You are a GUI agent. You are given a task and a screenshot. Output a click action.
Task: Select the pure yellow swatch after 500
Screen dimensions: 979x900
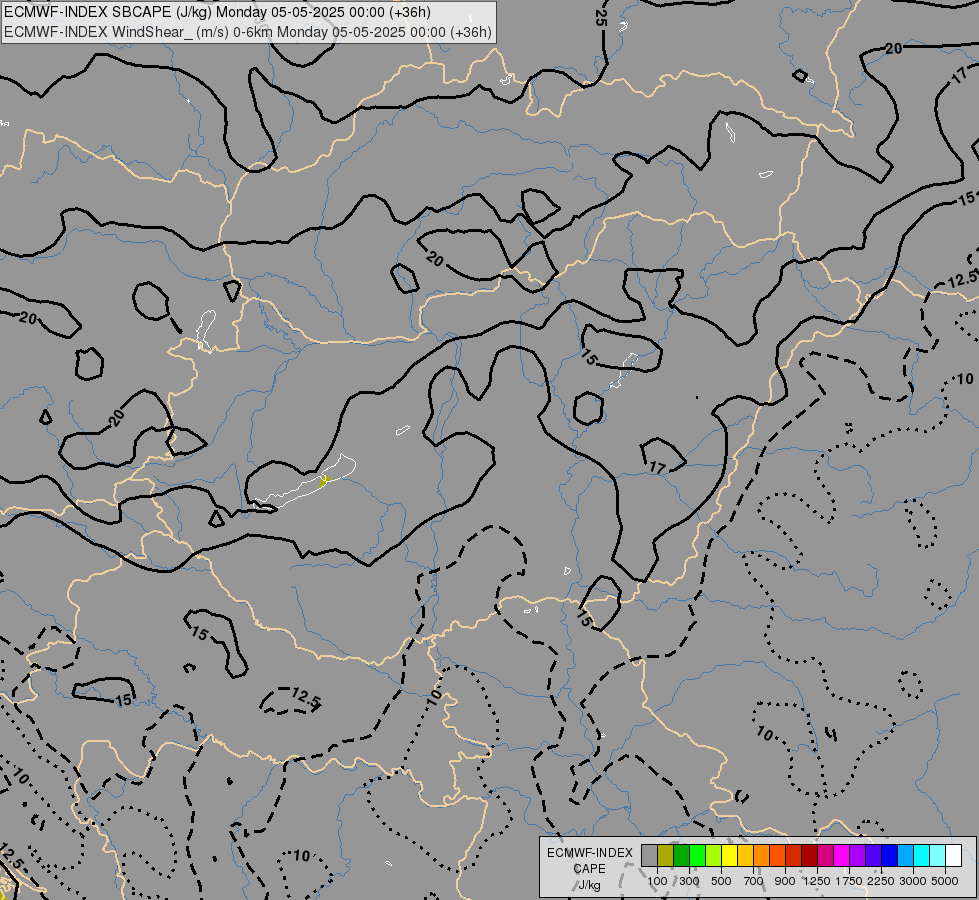click(x=729, y=856)
